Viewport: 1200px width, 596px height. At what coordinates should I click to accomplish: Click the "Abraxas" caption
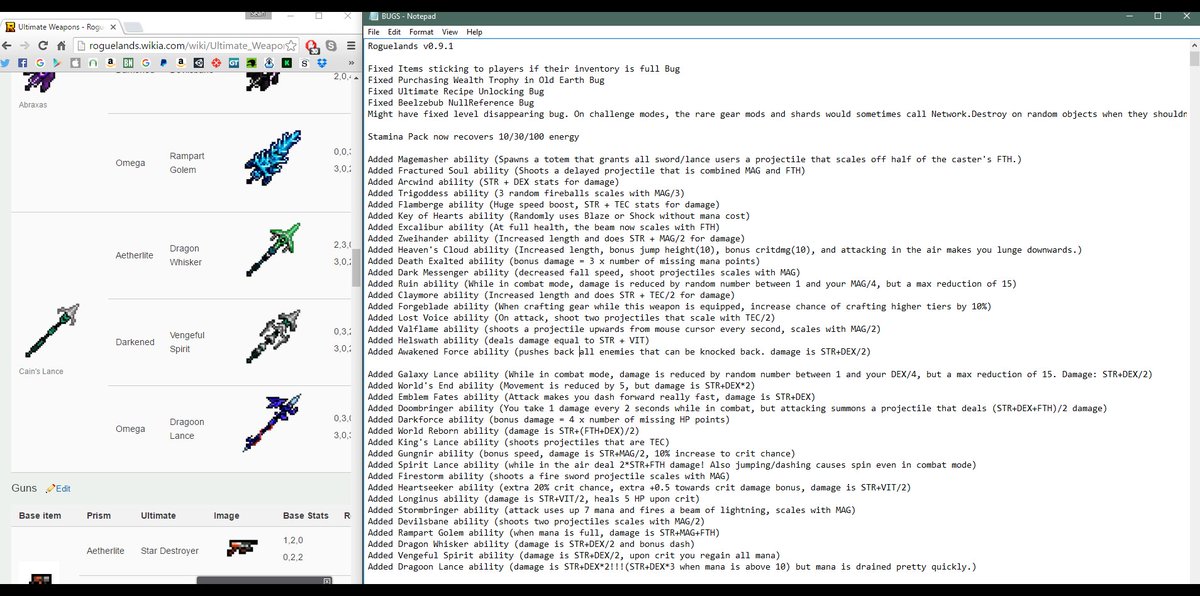[x=33, y=104]
